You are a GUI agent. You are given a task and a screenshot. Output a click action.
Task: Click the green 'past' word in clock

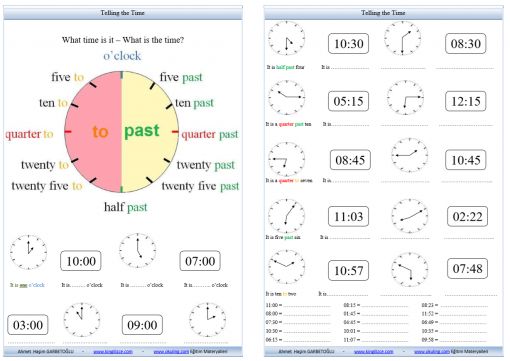pos(142,130)
